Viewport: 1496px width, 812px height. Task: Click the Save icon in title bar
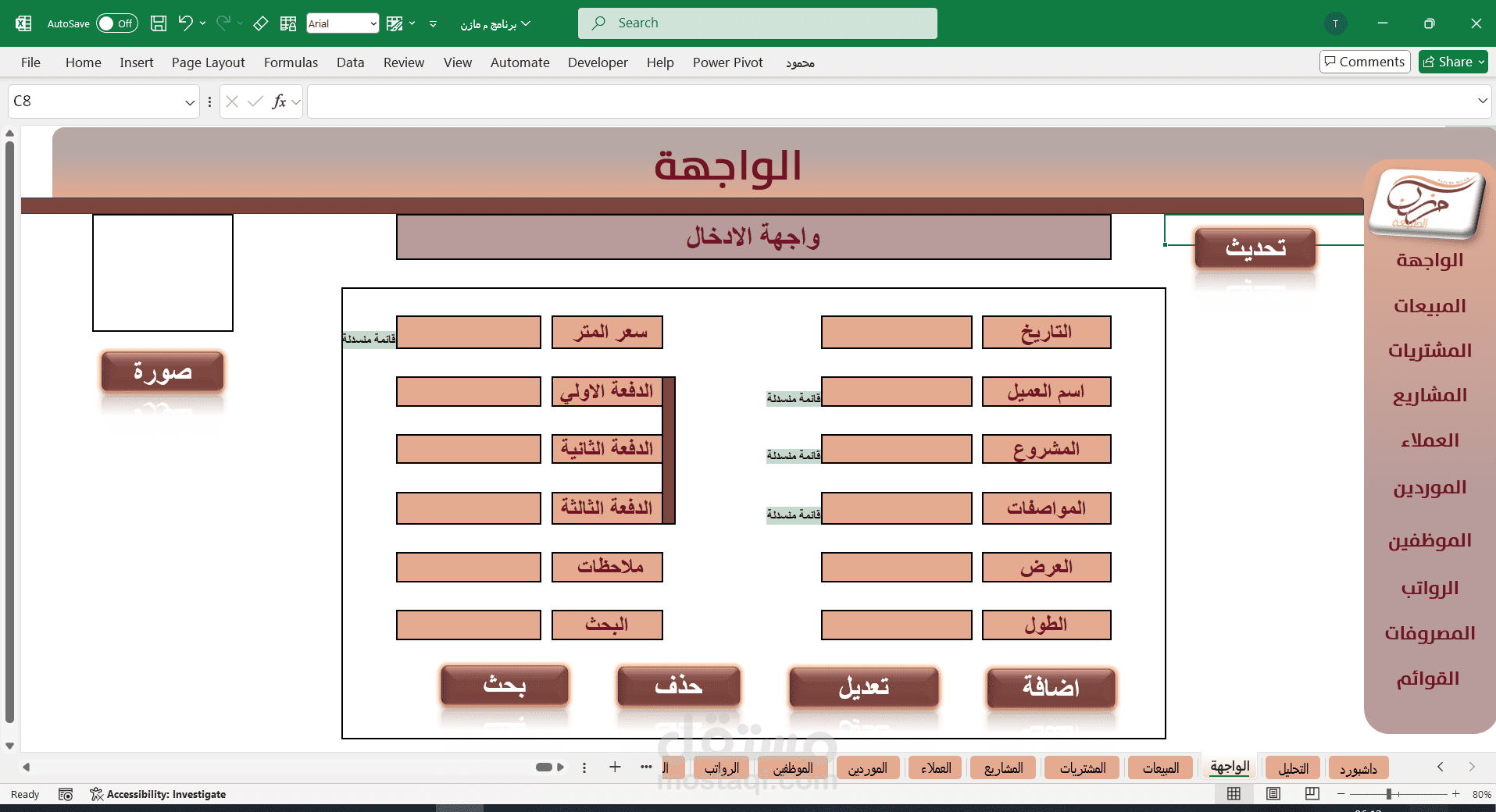(x=159, y=23)
